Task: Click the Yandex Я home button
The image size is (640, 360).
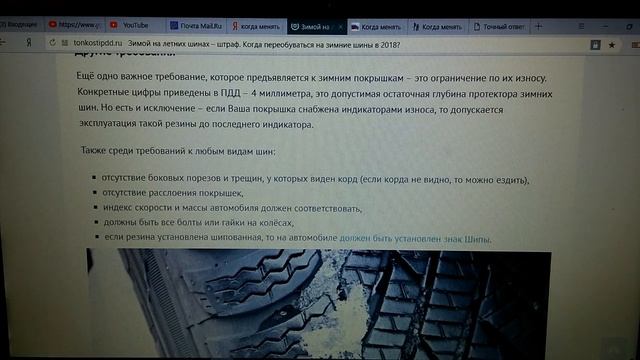Action: click(29, 42)
